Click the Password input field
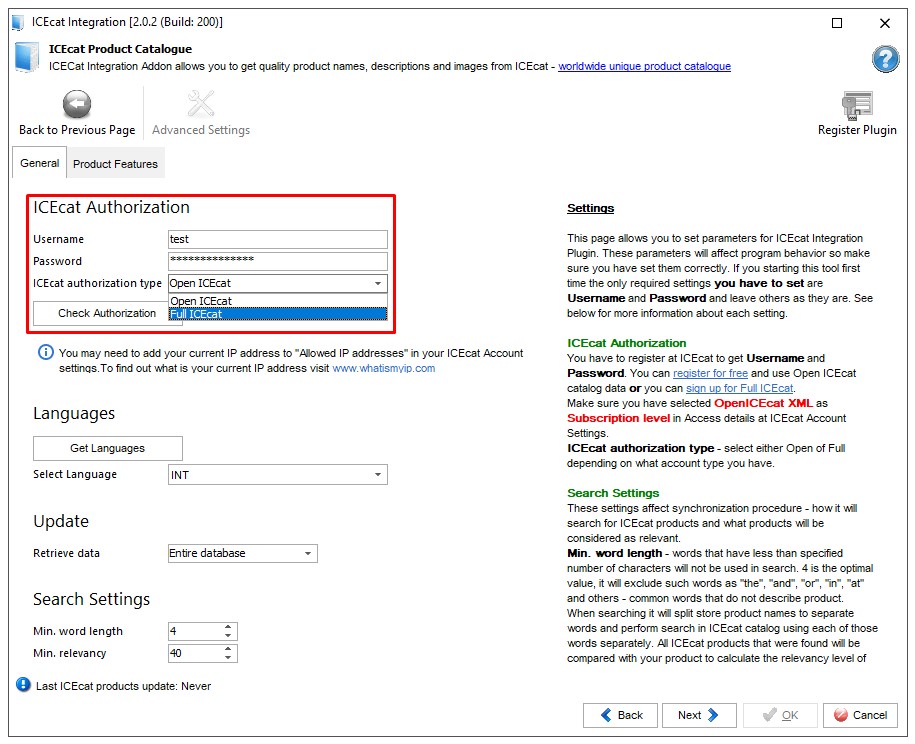Image resolution: width=915 pixels, height=744 pixels. click(x=278, y=260)
